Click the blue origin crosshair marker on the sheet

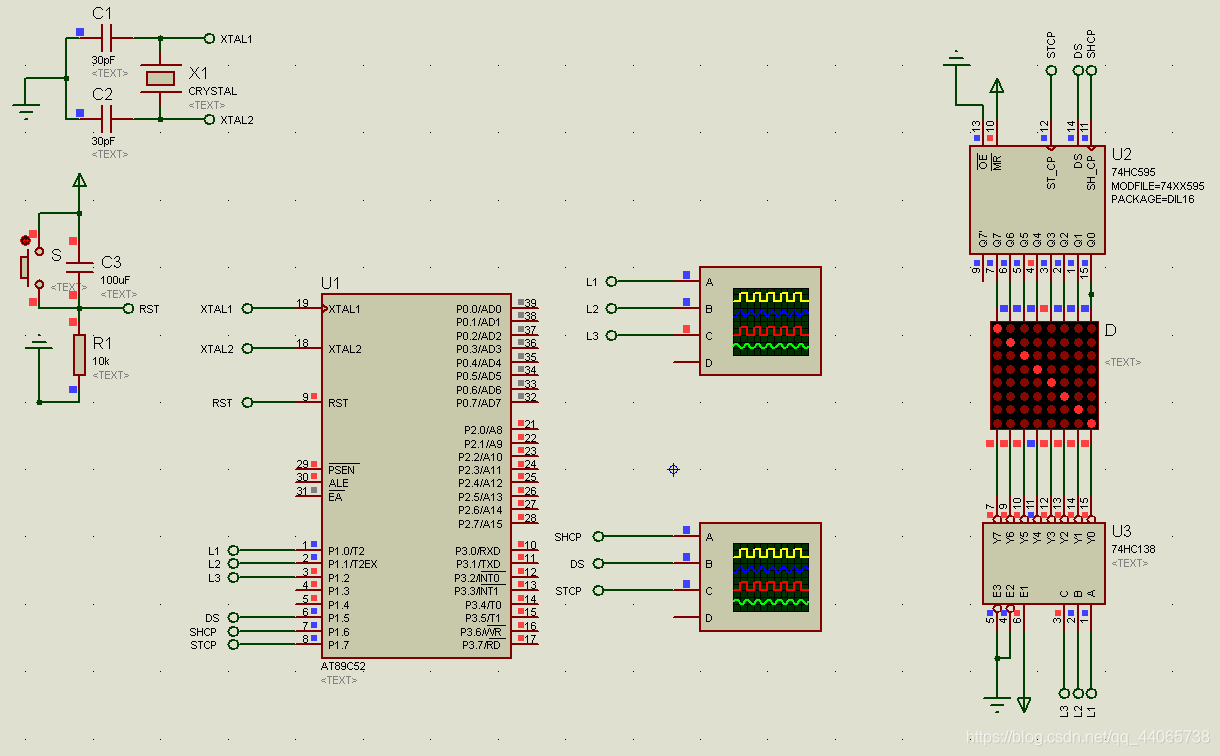click(x=673, y=469)
